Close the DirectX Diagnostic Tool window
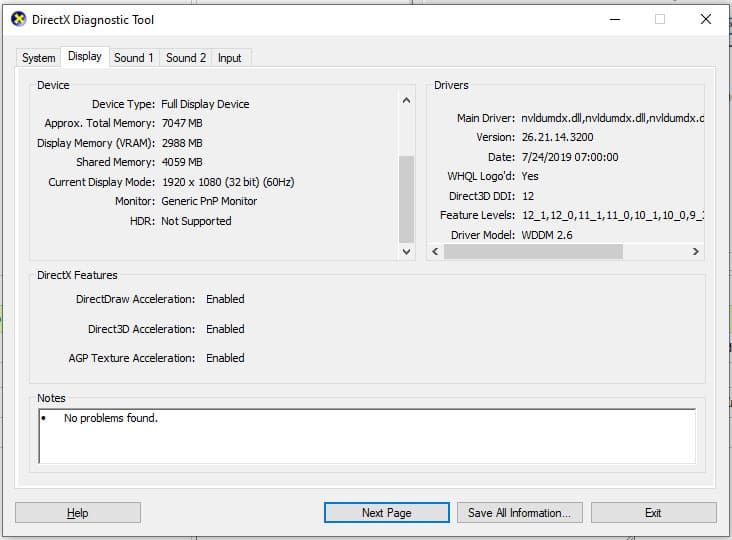 coord(706,19)
